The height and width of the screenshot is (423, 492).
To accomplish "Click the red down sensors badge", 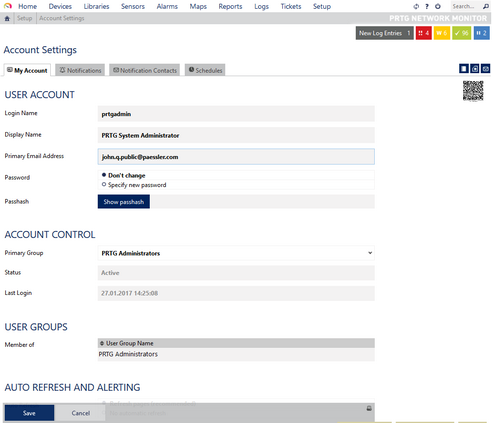I will [x=424, y=33].
